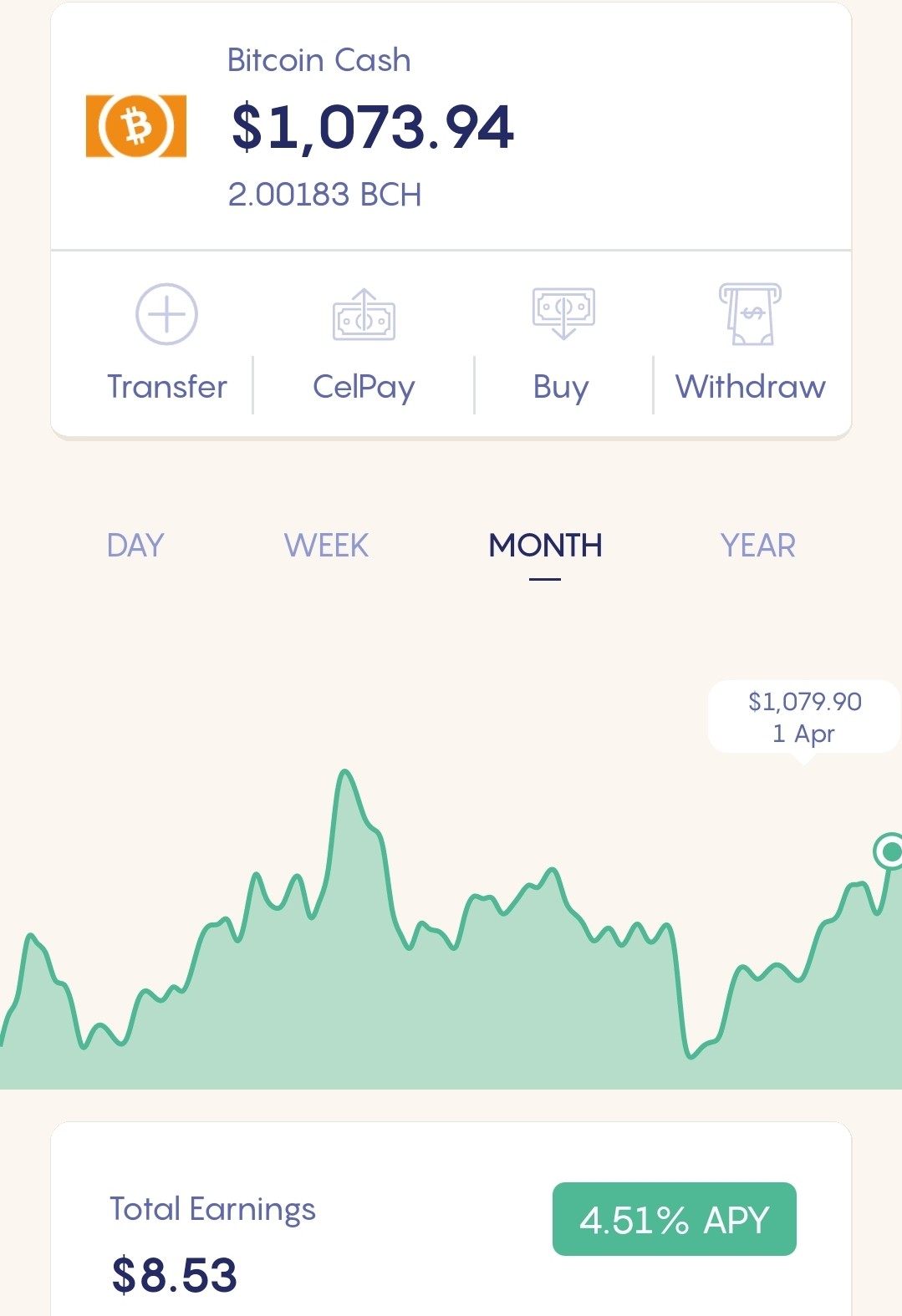The height and width of the screenshot is (1316, 902).
Task: Switch chart to DAY view
Action: pyautogui.click(x=135, y=546)
